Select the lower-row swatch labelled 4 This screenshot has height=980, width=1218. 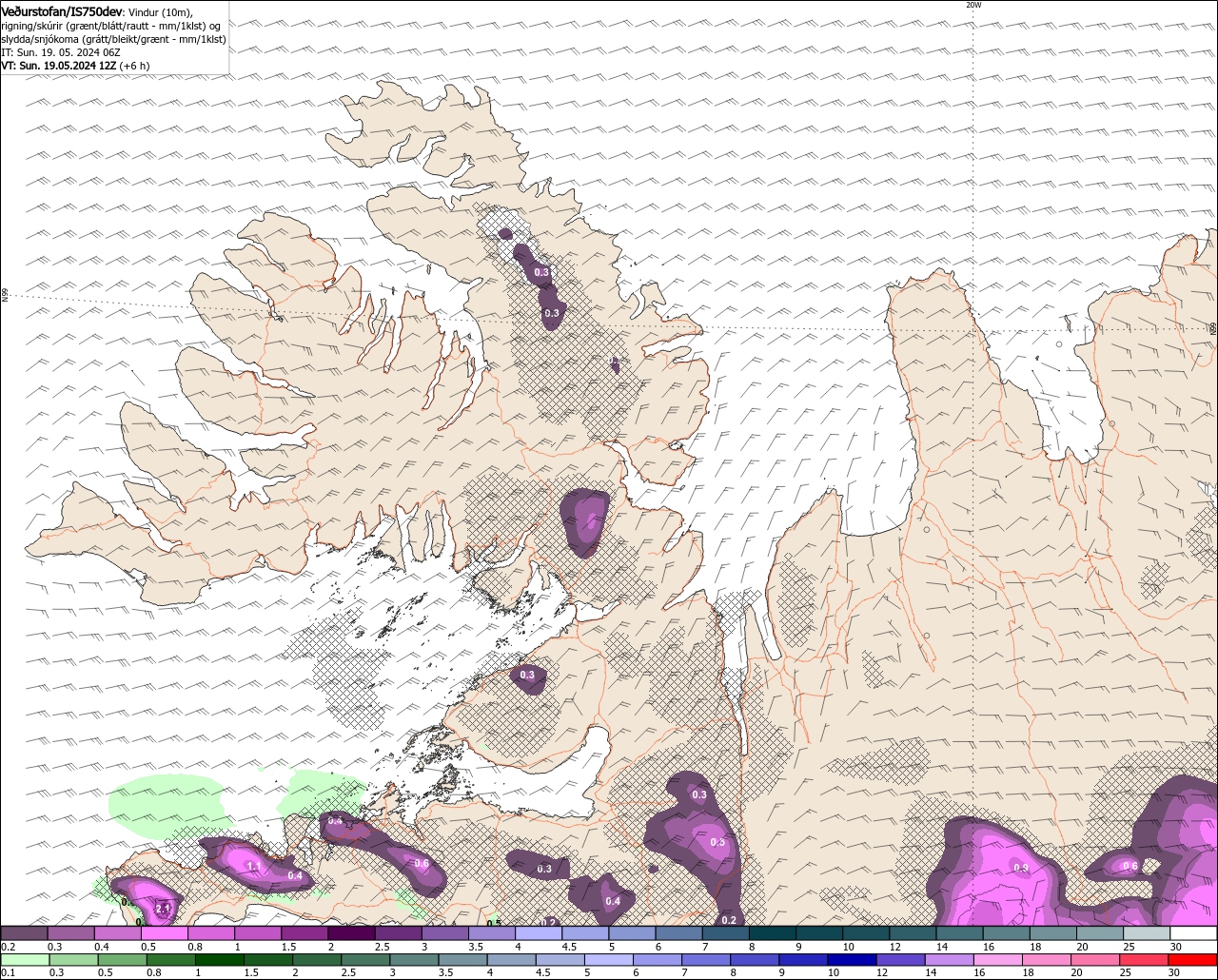(512, 960)
